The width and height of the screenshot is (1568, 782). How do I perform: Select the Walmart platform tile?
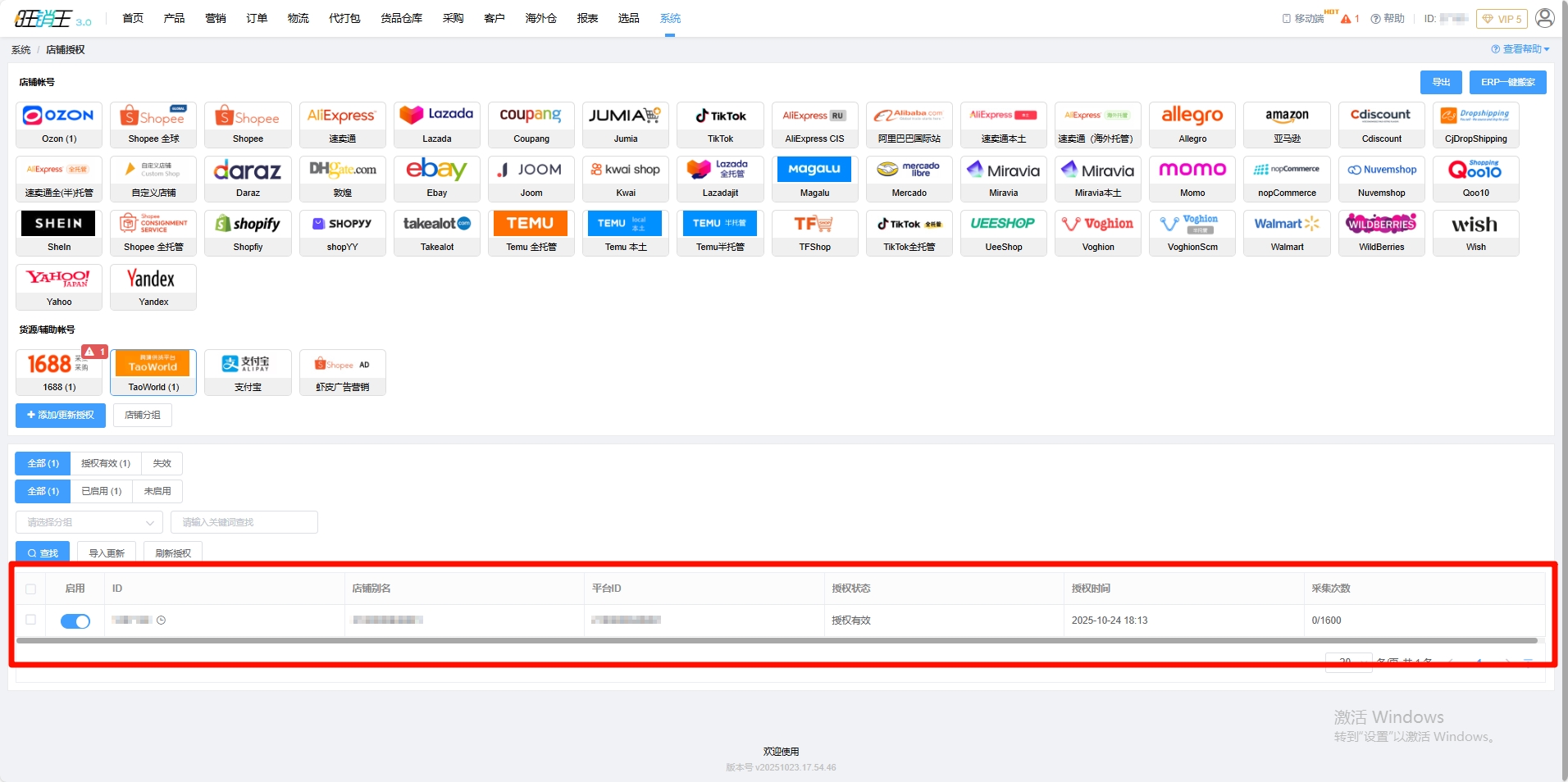coord(1287,233)
